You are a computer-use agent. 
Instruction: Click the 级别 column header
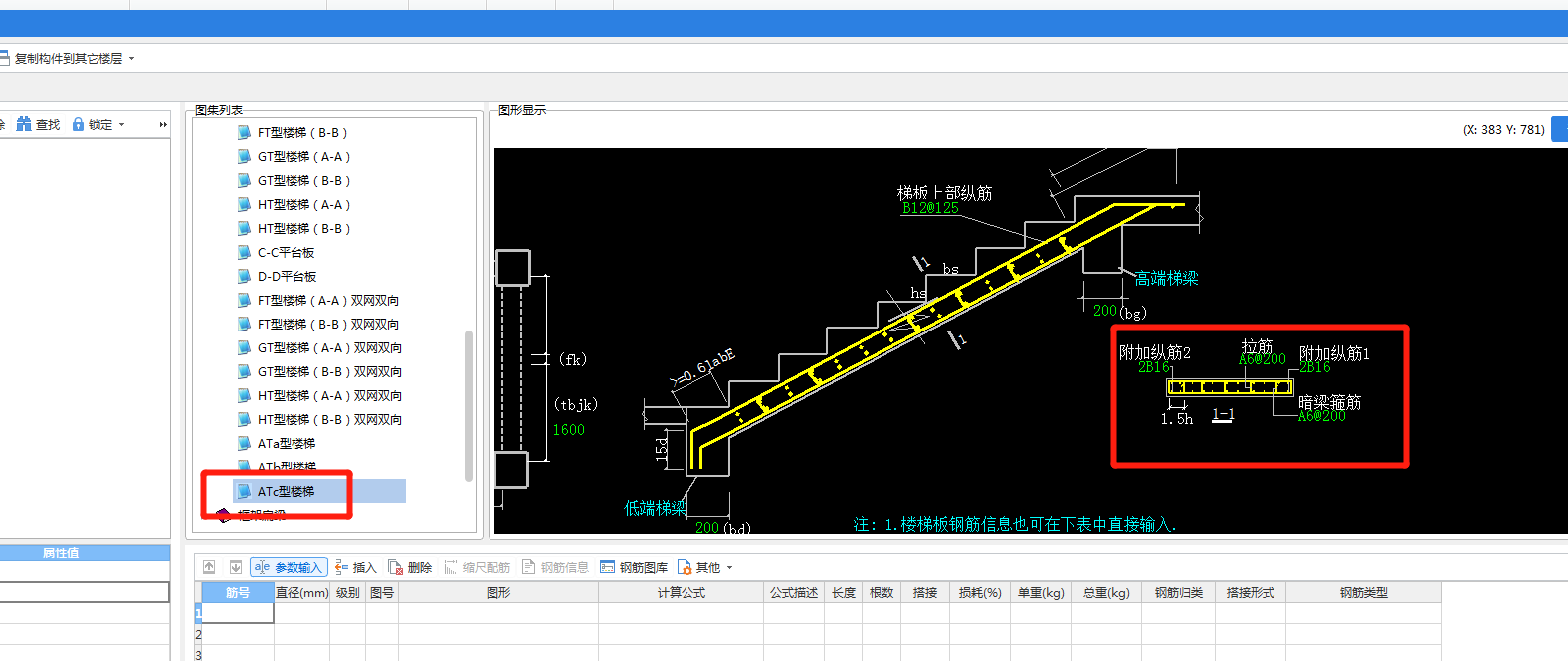[x=348, y=592]
